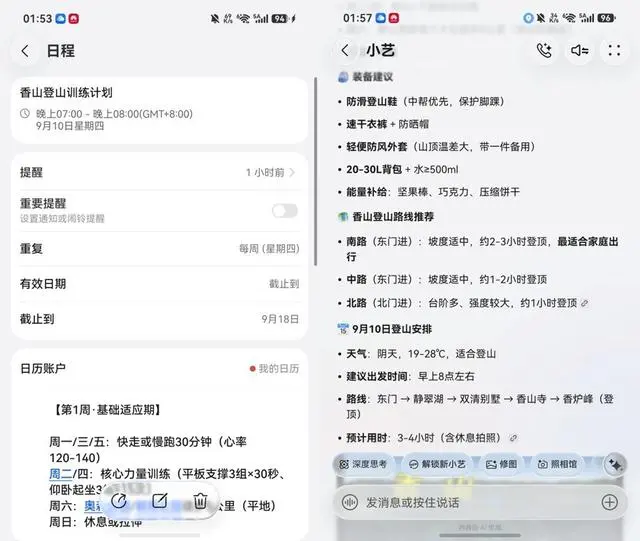Toggle the 重要提醒 switch
The width and height of the screenshot is (640, 541).
point(285,211)
